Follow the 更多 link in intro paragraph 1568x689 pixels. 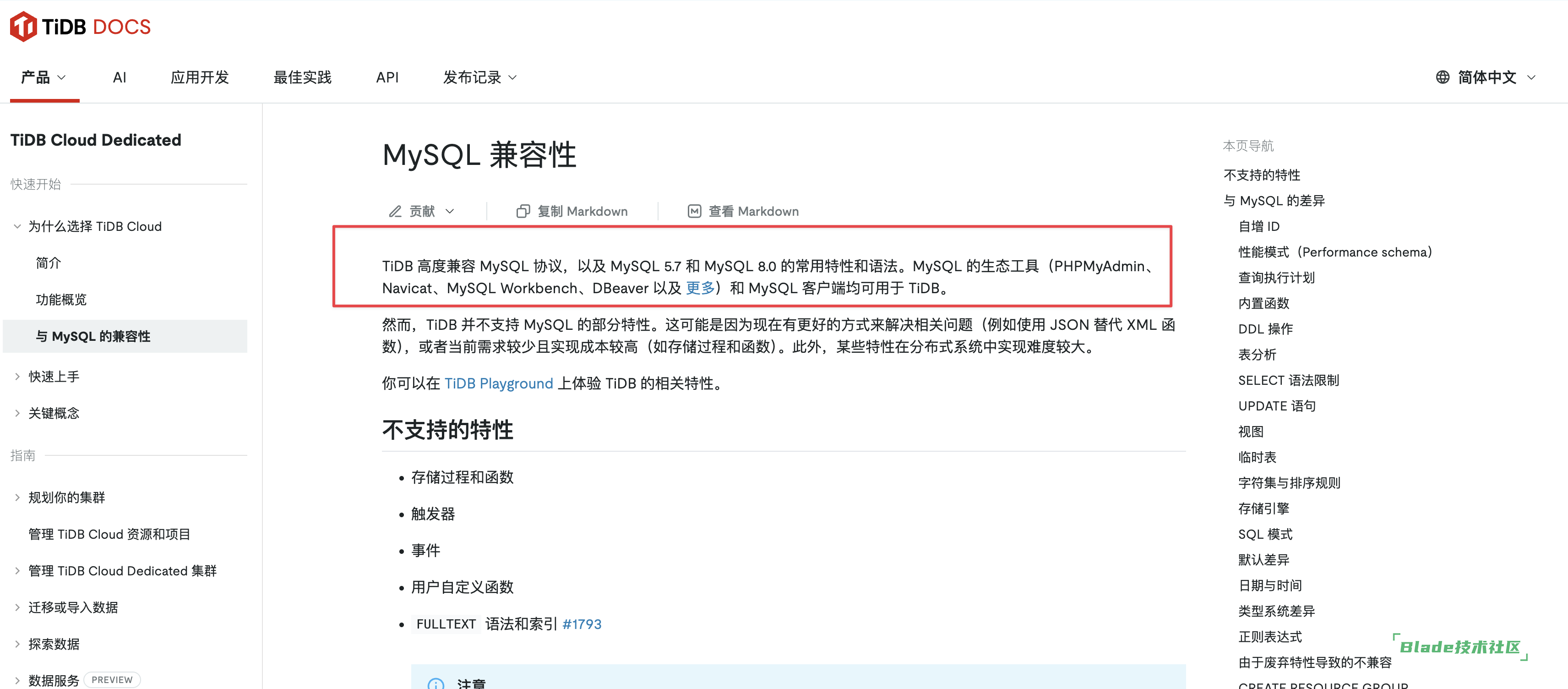point(700,289)
